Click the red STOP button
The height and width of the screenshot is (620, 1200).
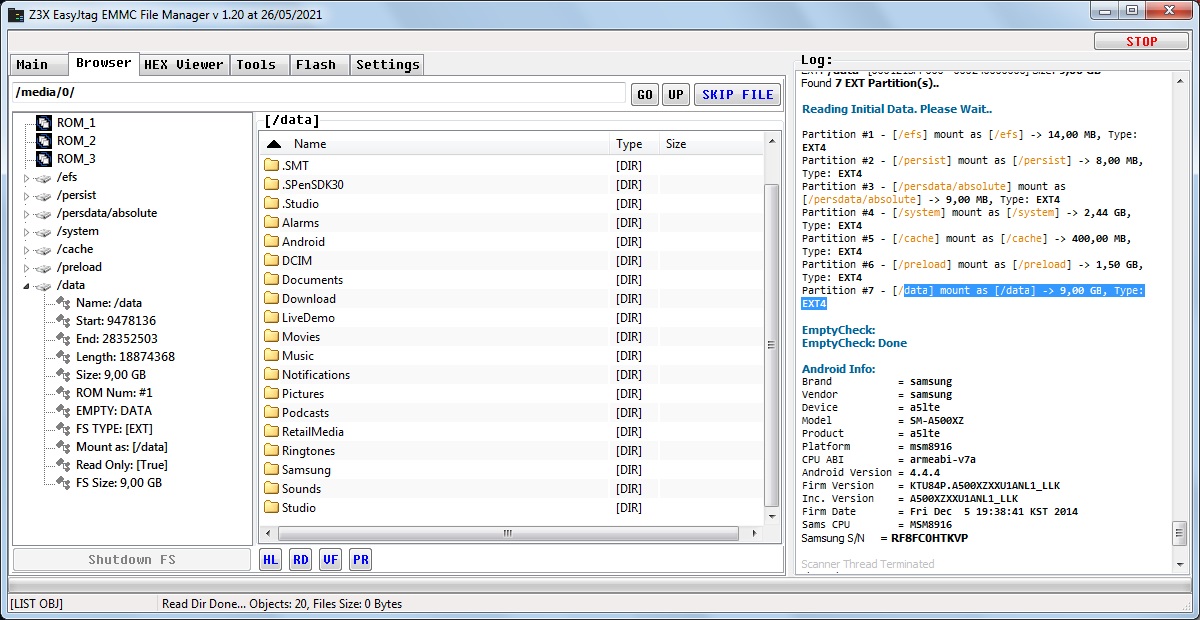[1141, 42]
